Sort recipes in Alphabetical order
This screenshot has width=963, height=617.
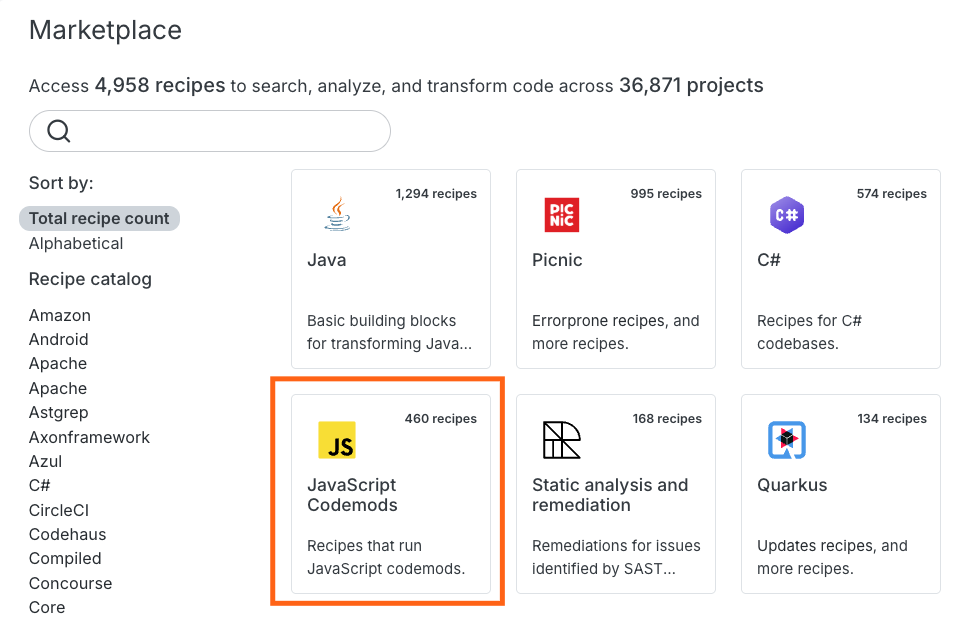[76, 243]
